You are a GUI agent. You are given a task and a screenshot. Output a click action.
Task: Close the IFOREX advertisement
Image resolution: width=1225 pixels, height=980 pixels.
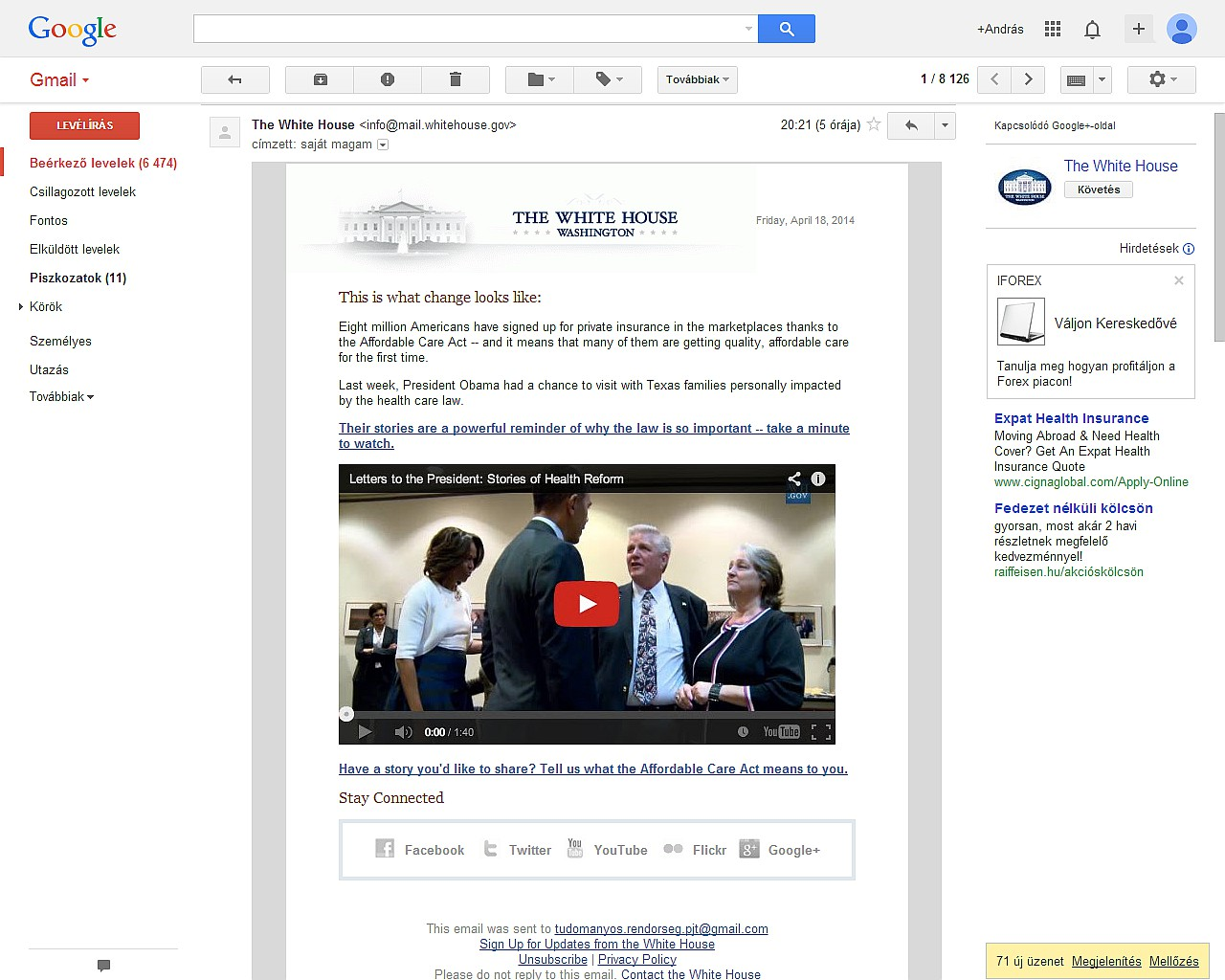click(x=1179, y=280)
